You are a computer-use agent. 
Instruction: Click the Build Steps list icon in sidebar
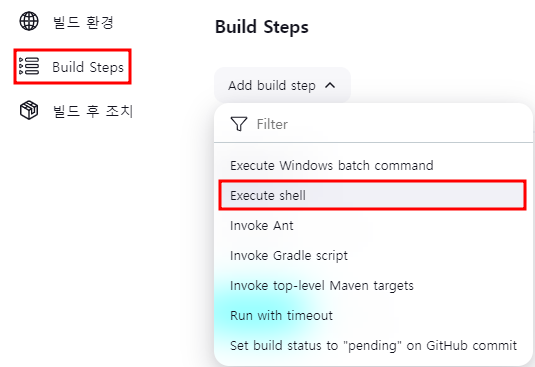coord(29,66)
